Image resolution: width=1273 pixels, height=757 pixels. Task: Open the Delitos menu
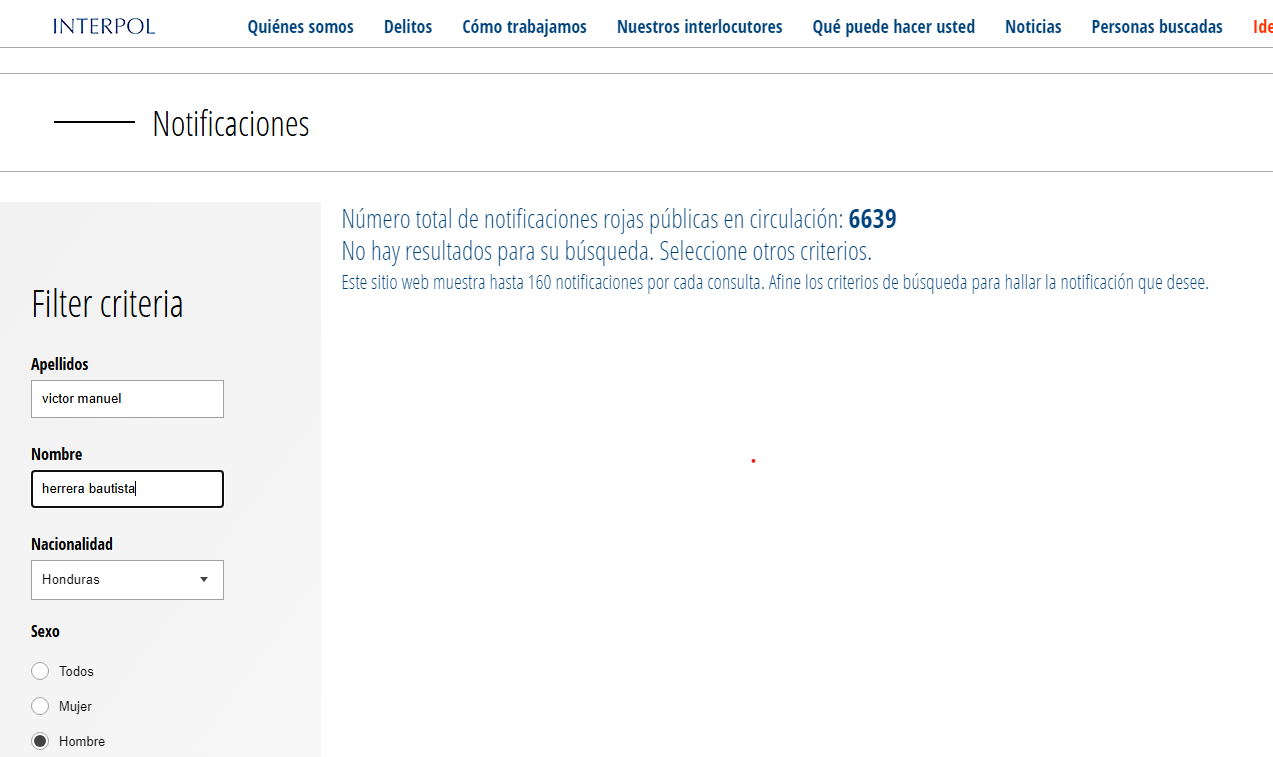[x=408, y=27]
